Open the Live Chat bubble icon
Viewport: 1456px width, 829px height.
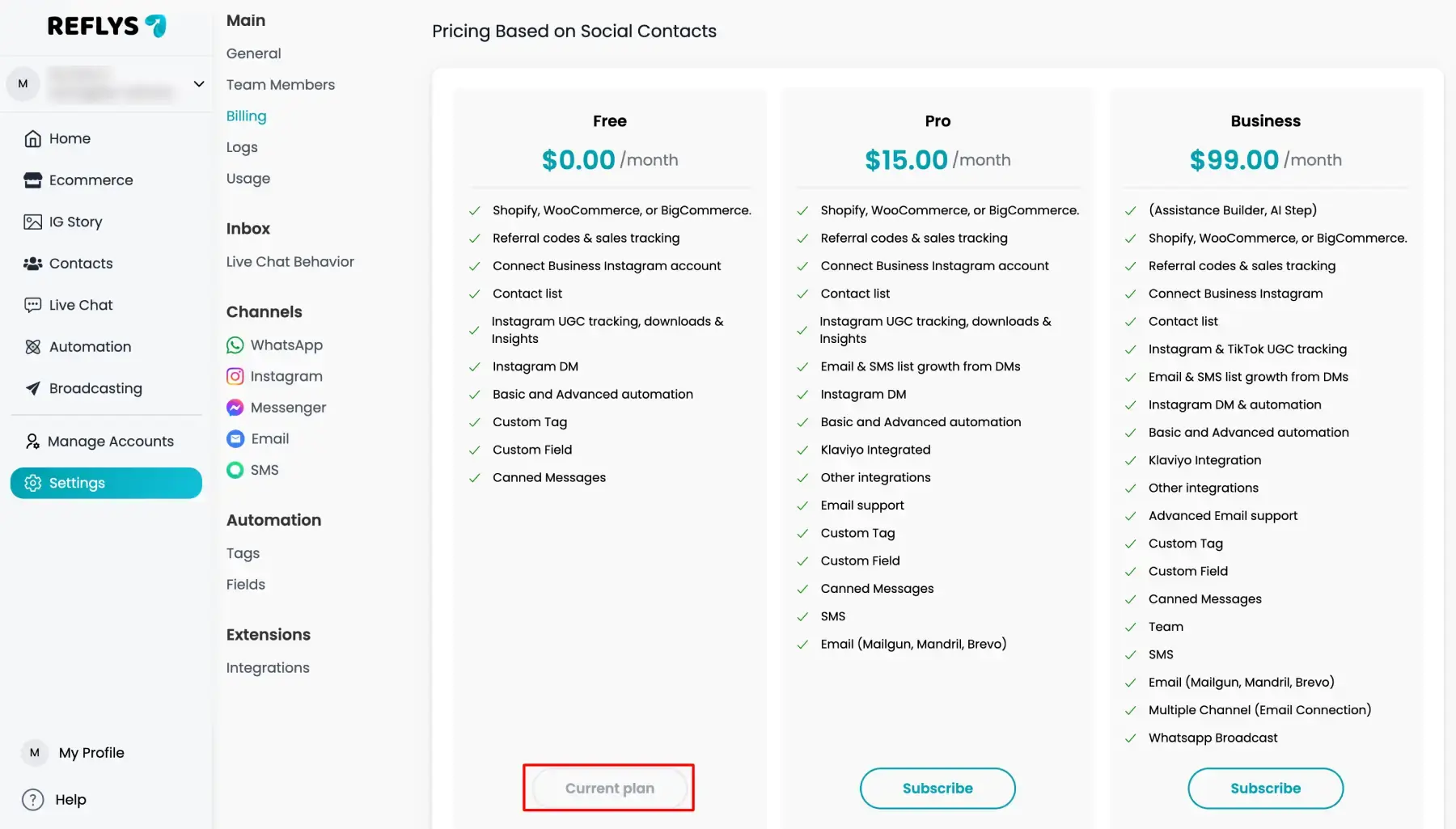pyautogui.click(x=32, y=305)
